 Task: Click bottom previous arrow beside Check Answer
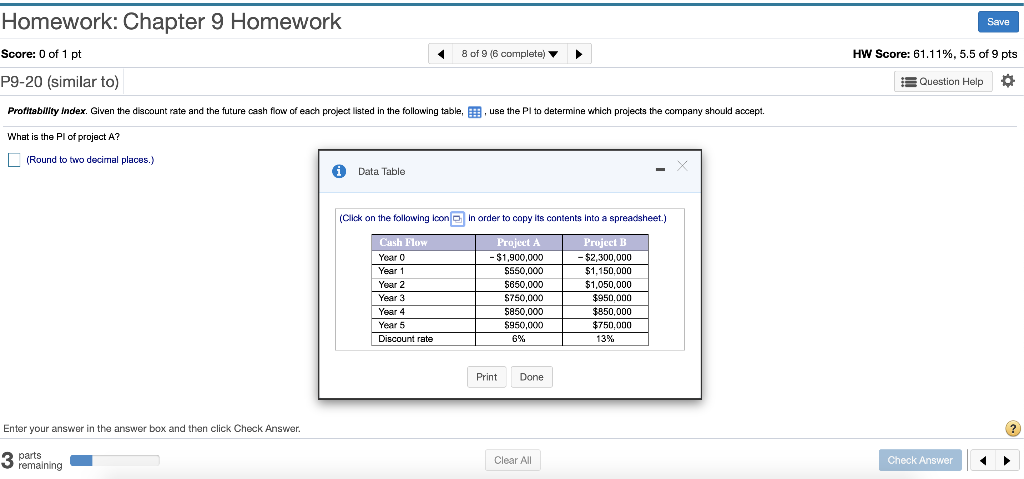pos(982,460)
